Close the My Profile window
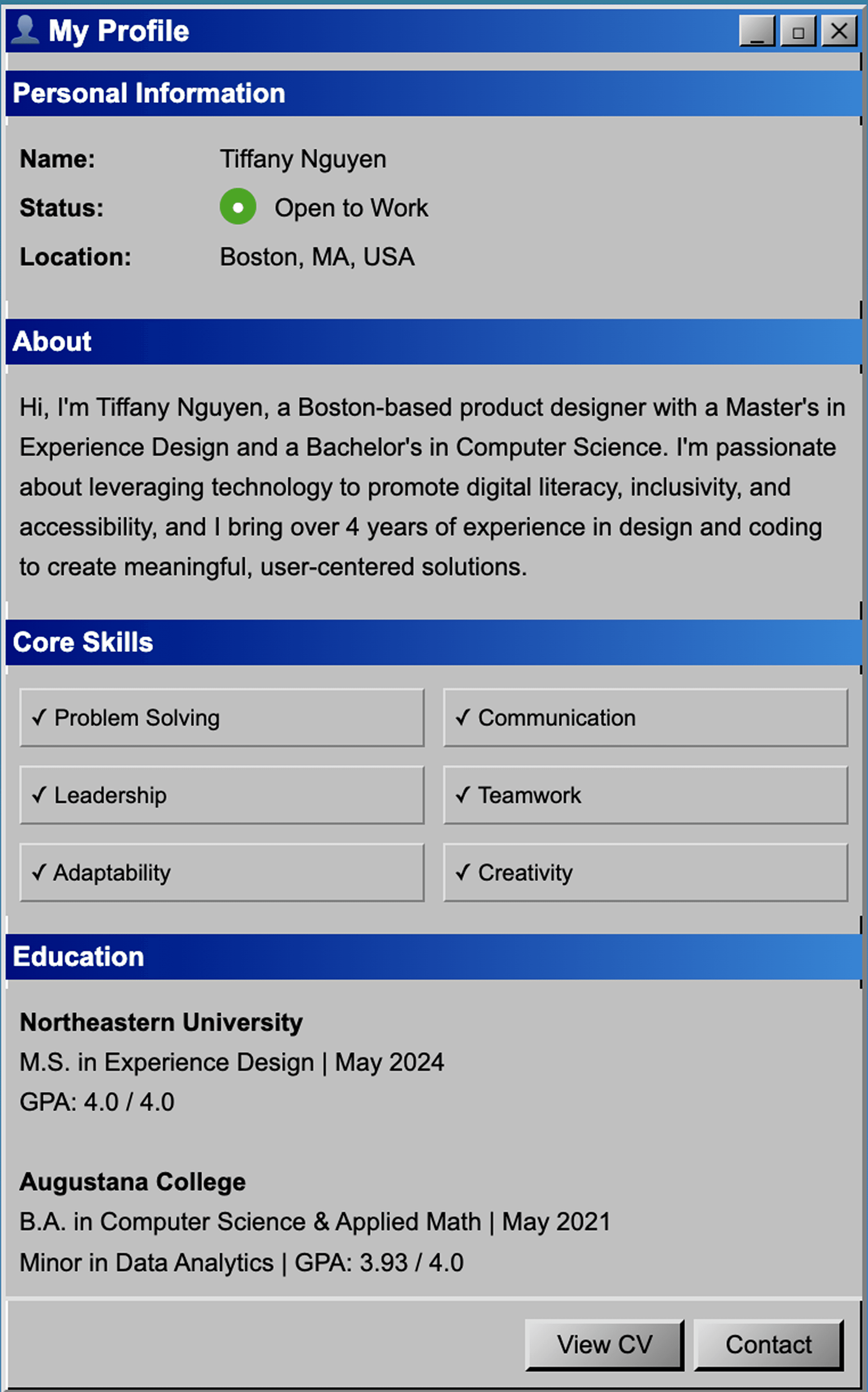Image resolution: width=868 pixels, height=1392 pixels. [x=839, y=31]
